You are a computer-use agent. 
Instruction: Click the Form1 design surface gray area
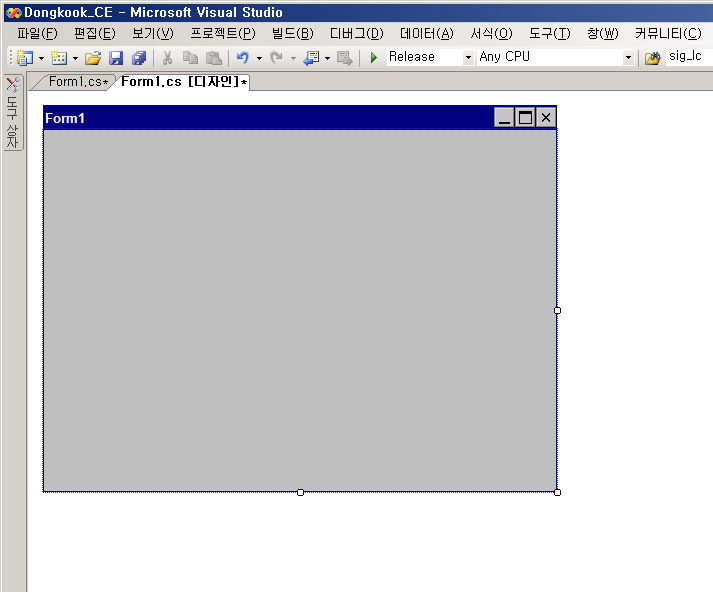300,310
